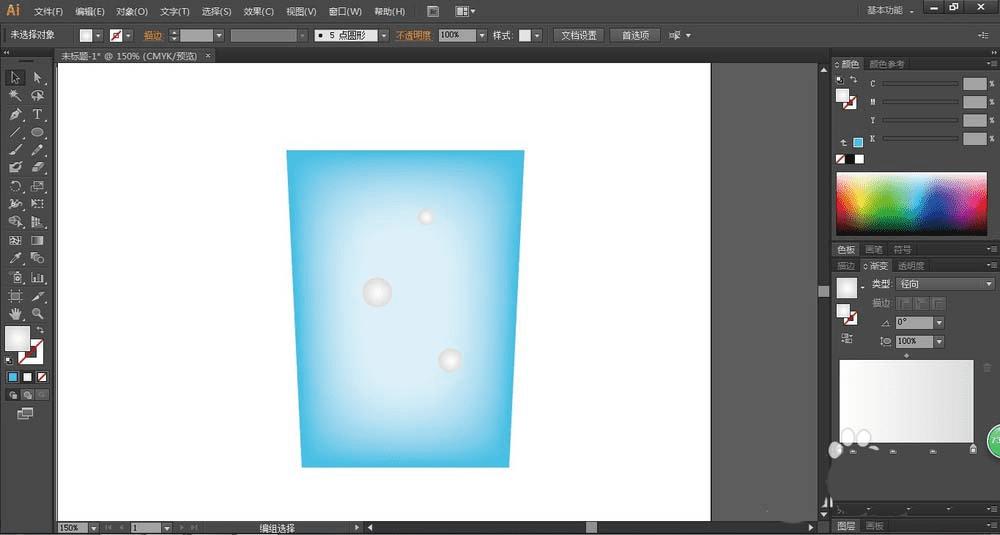The image size is (1000, 535).
Task: Select the Eyedropper tool
Action: click(15, 259)
